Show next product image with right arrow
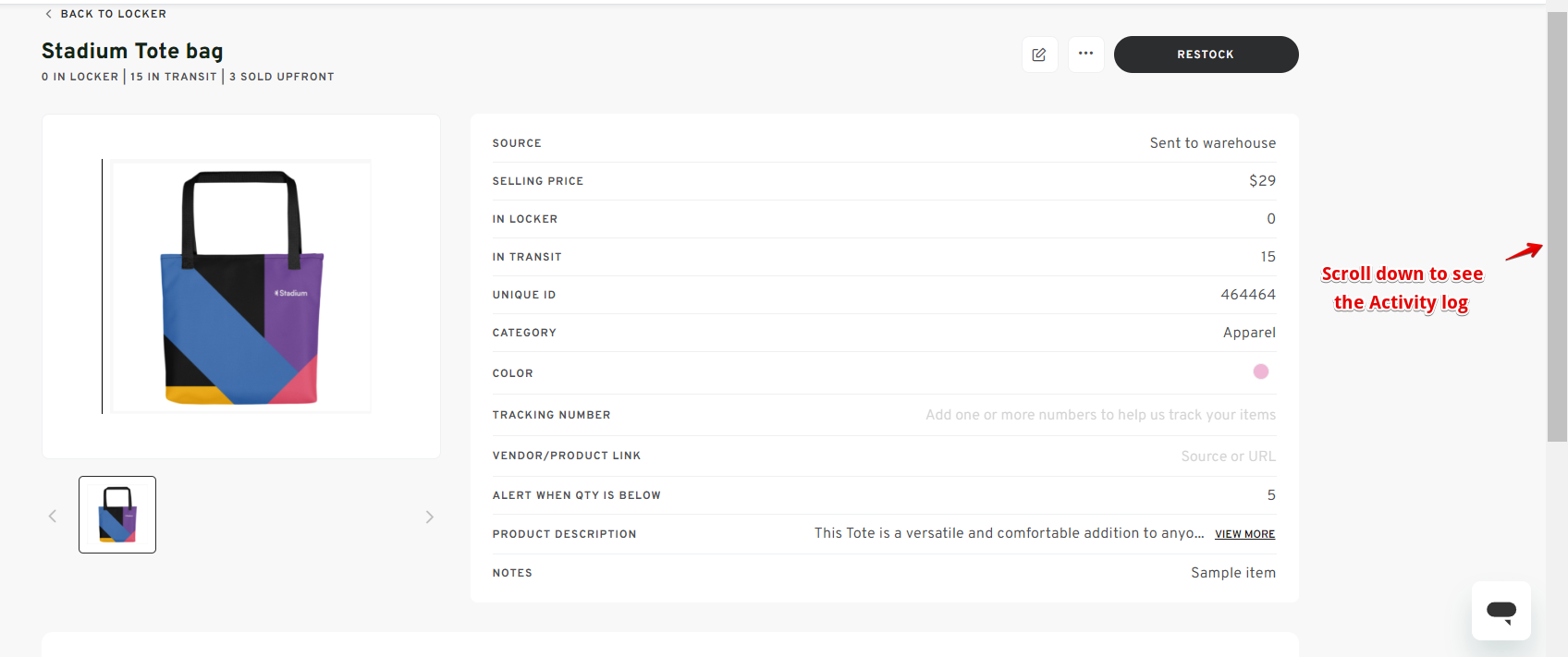Viewport: 1568px width, 657px height. (429, 517)
